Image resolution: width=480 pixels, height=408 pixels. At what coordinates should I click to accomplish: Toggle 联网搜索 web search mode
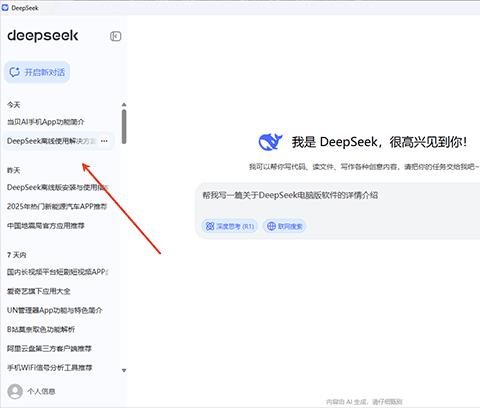(285, 226)
